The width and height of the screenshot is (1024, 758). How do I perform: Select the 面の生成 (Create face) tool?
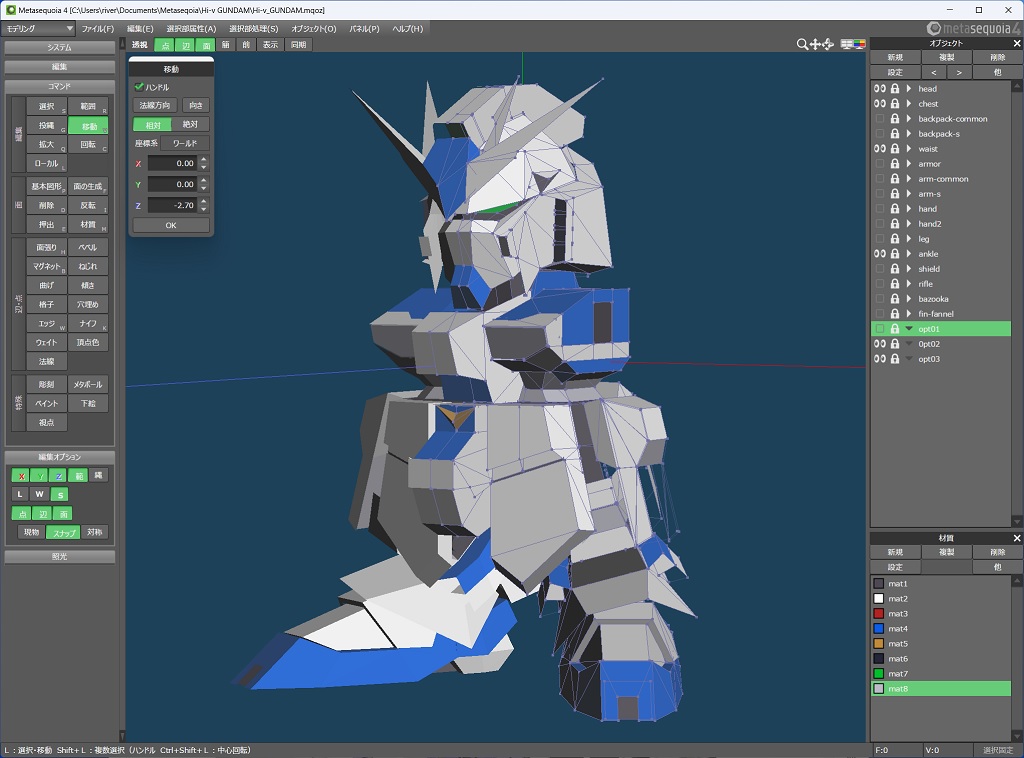(x=88, y=186)
